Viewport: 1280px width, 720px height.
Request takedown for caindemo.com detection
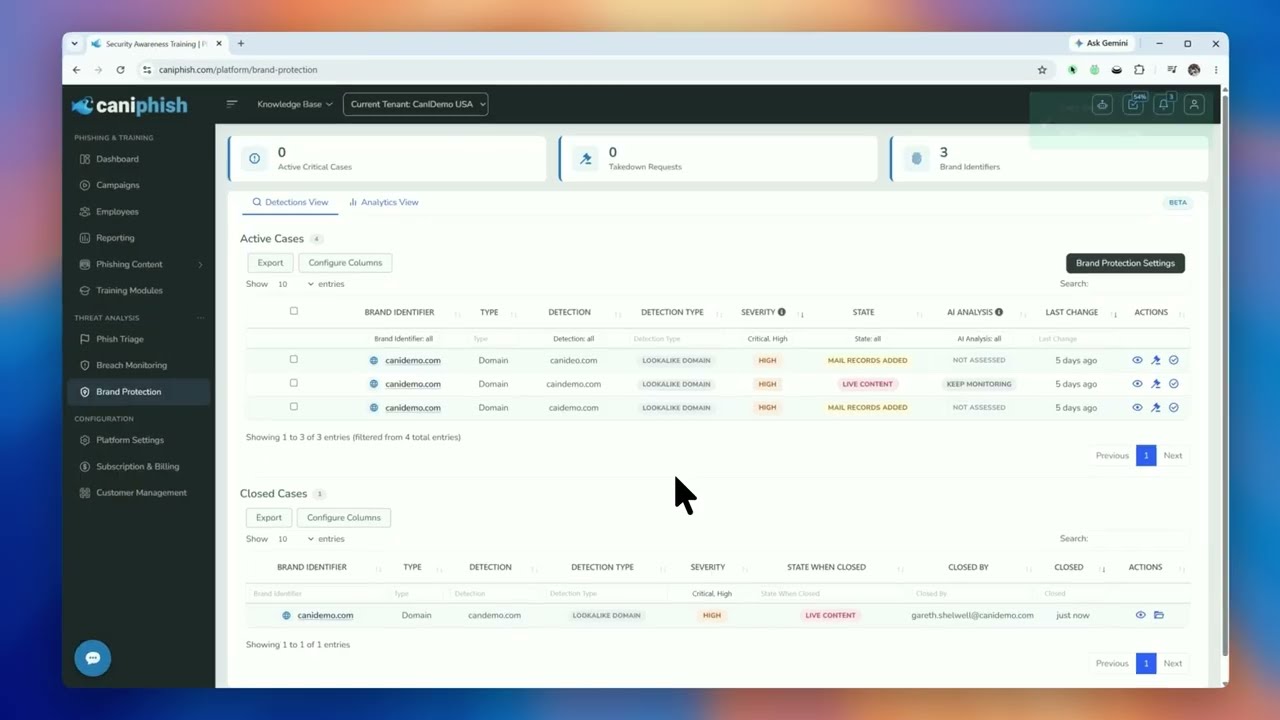click(1156, 384)
